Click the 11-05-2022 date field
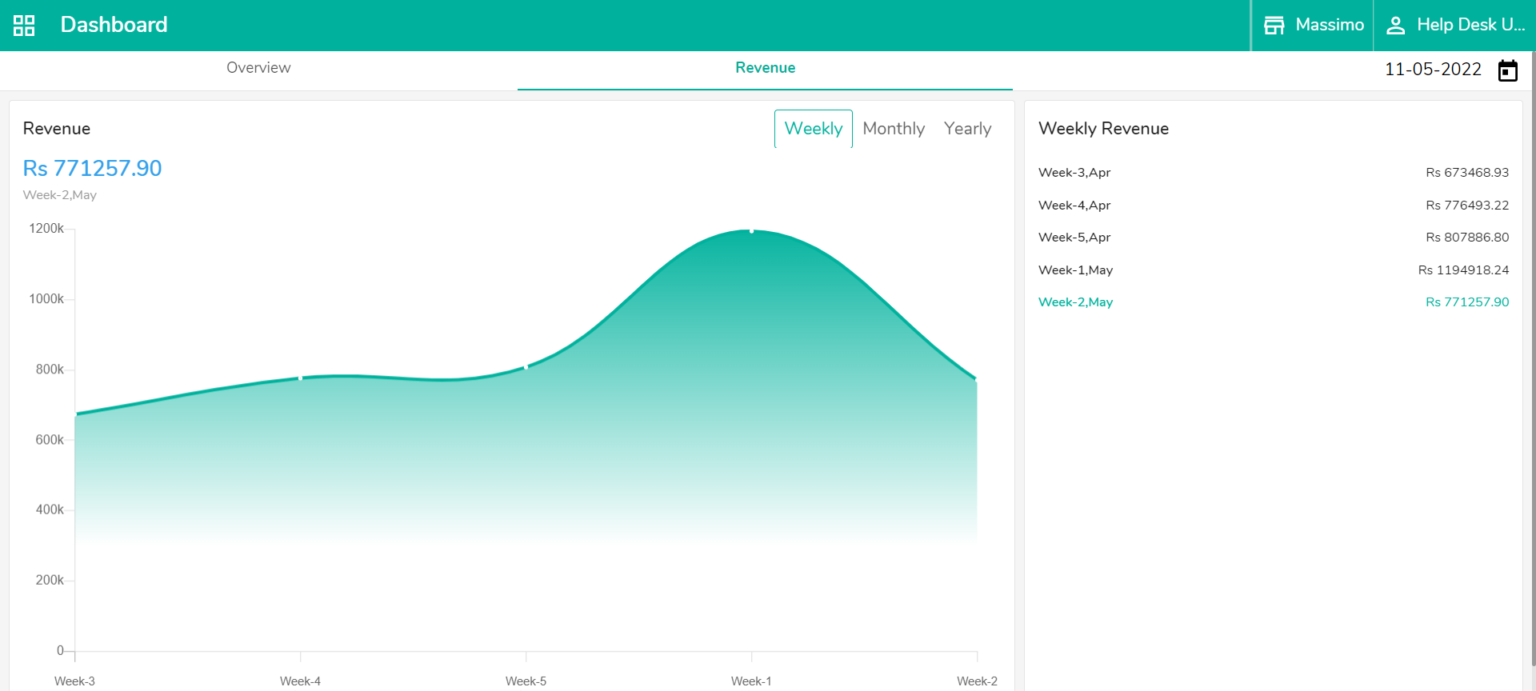 pos(1433,70)
